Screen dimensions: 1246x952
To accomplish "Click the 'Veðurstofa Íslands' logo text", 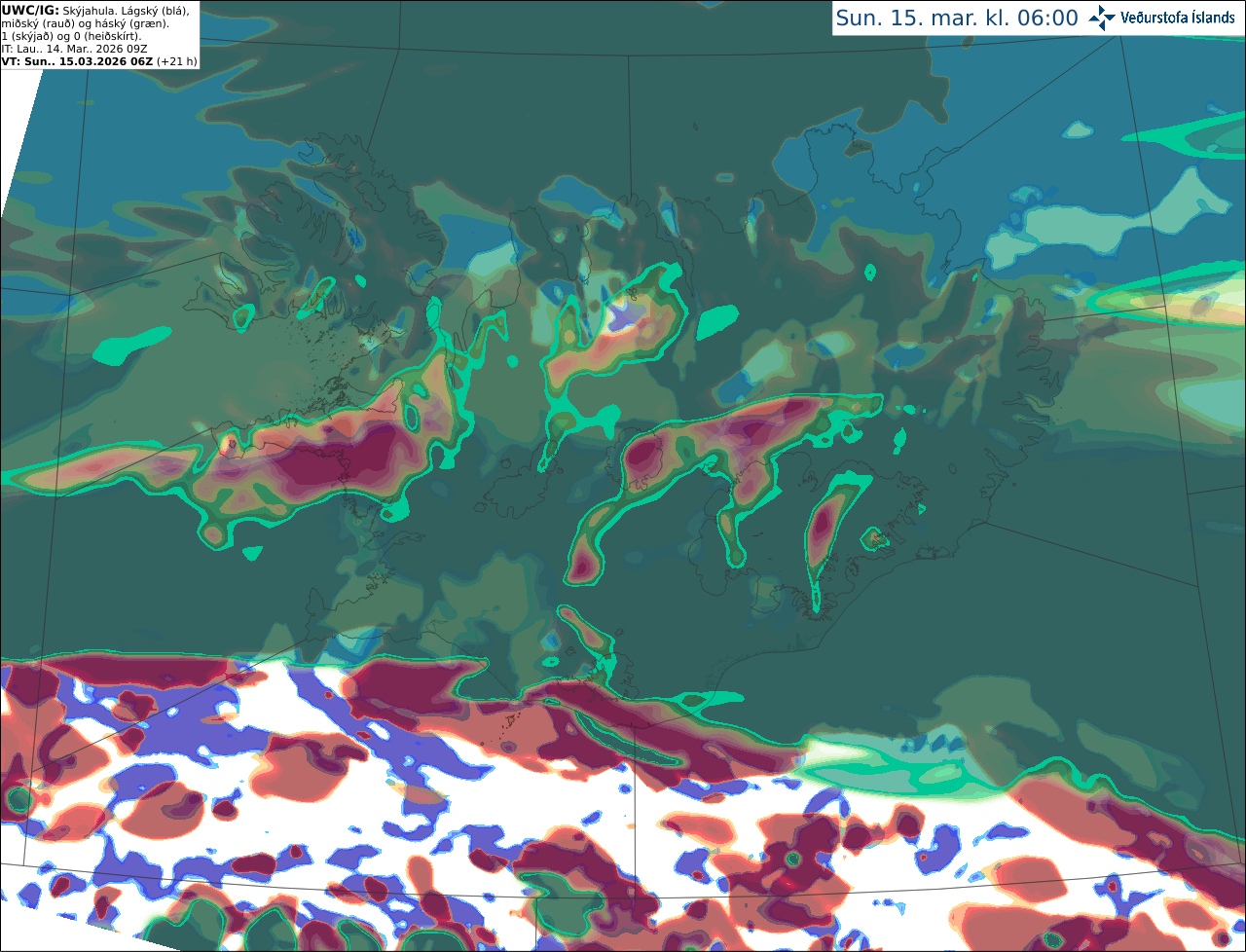I will point(1177,18).
